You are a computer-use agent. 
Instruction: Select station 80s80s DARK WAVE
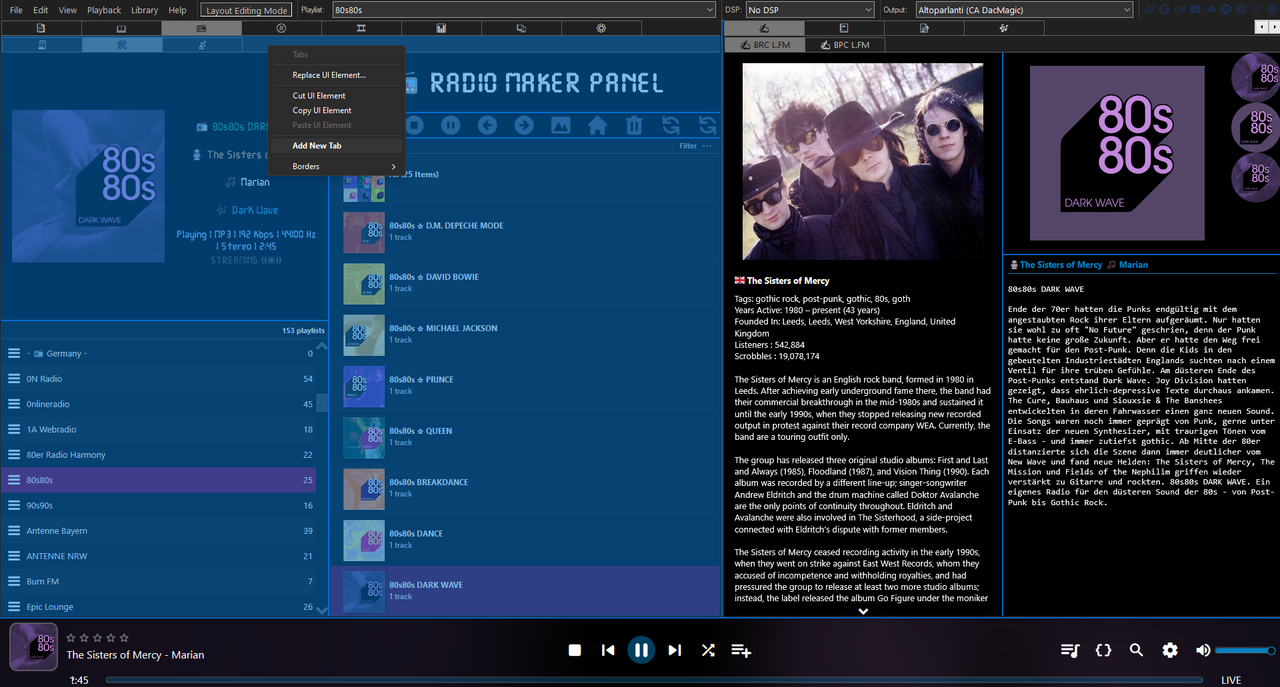click(524, 590)
